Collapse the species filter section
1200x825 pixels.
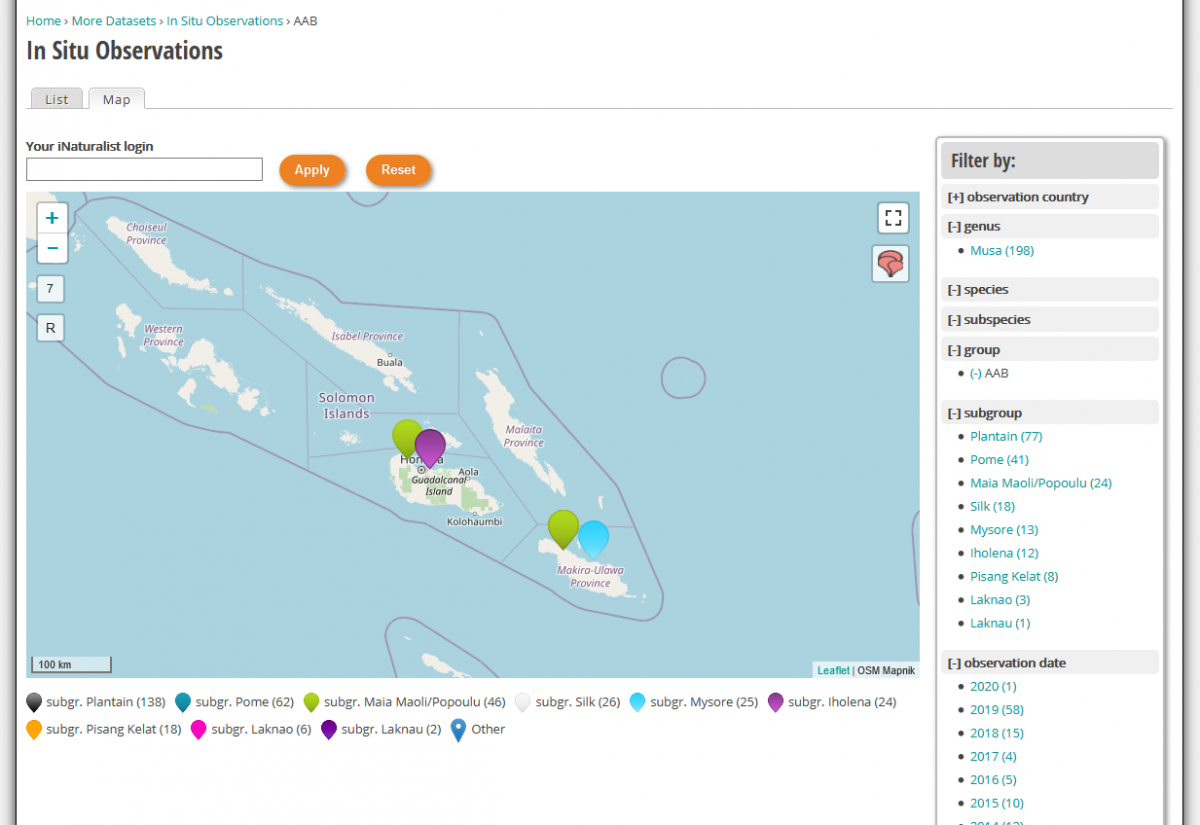(x=1050, y=289)
